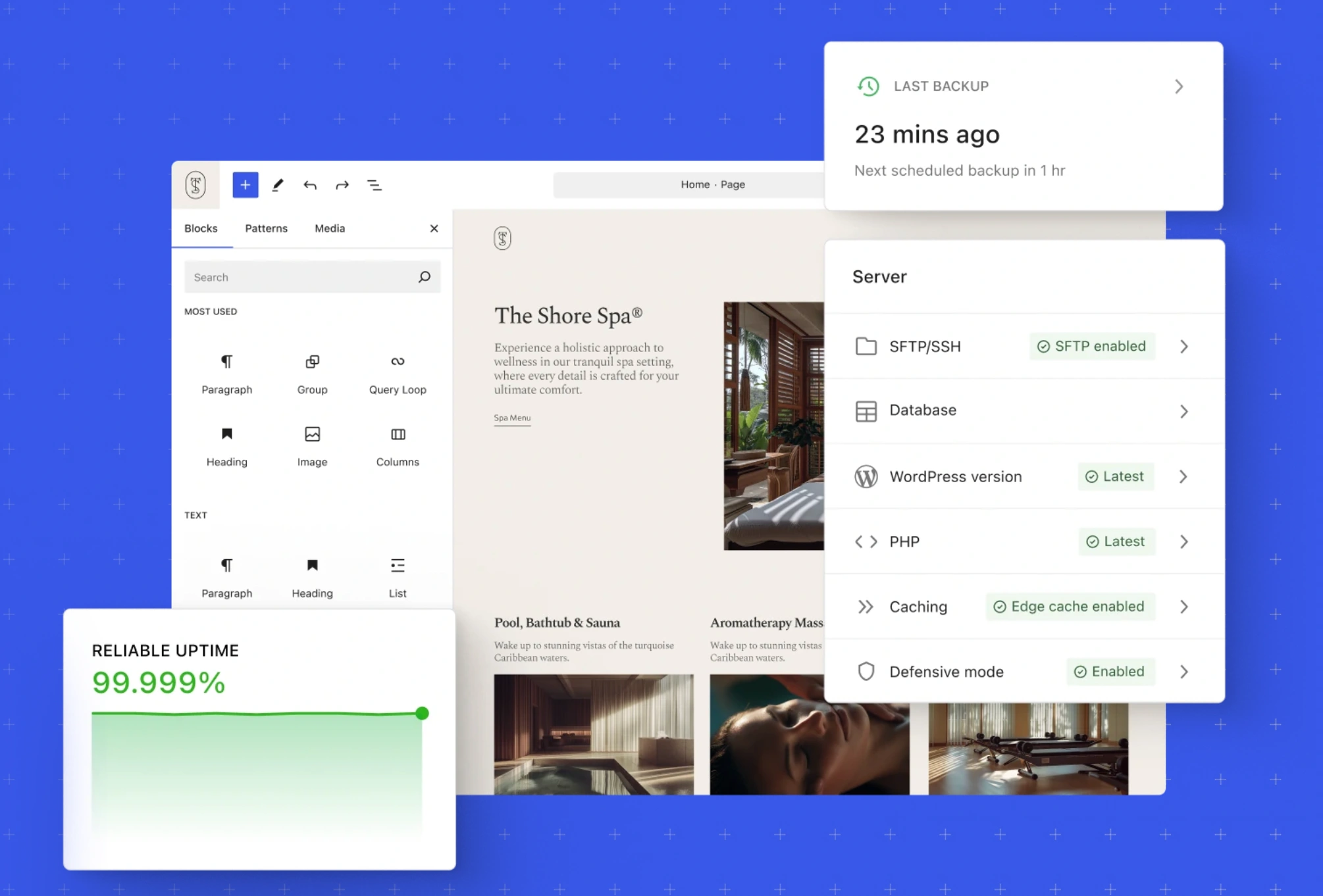
Task: Open the block inserter with the plus icon
Action: point(245,185)
